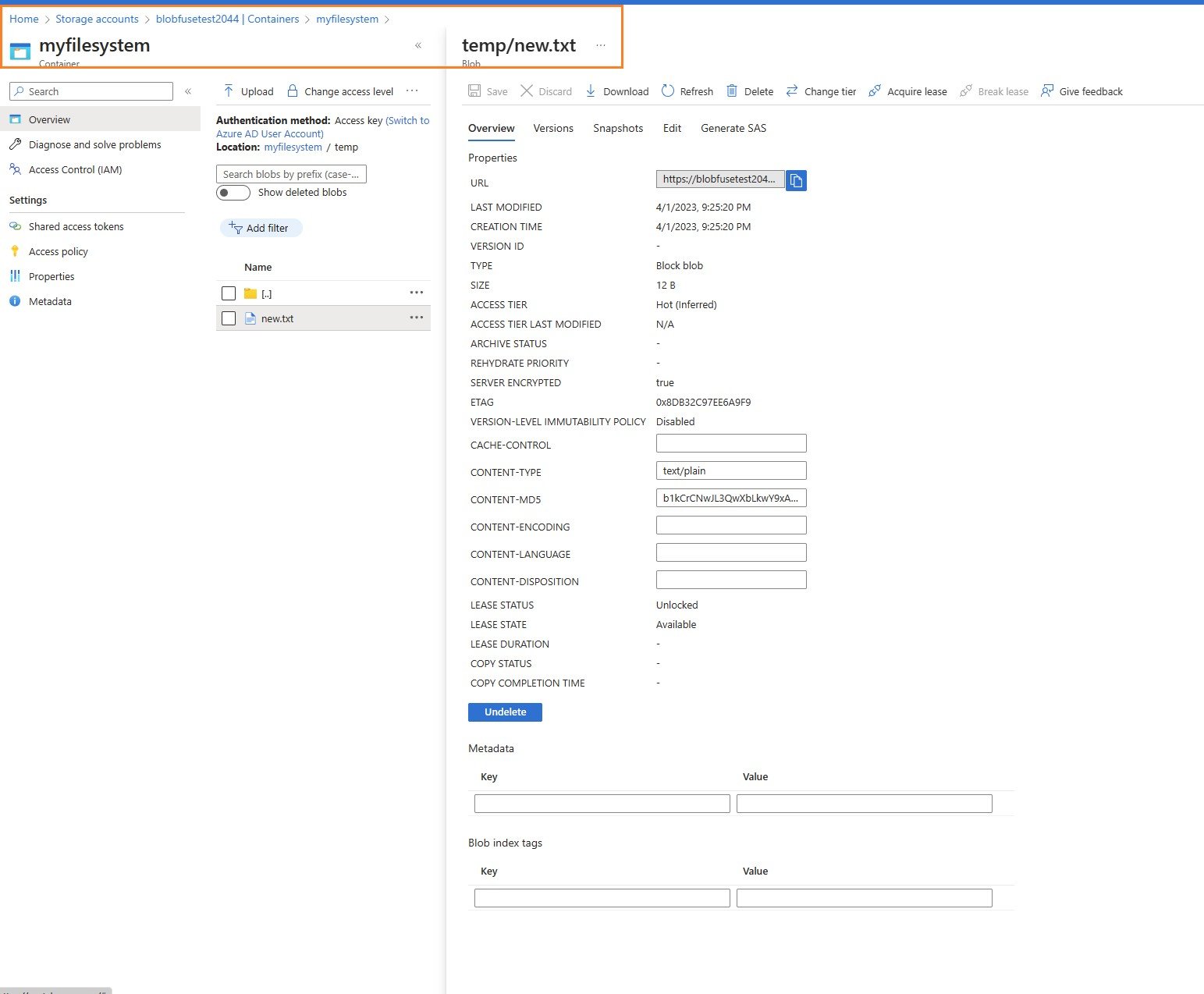Screen dimensions: 1204x994
Task: Click the CONTENT-TYPE text field
Action: (x=731, y=470)
